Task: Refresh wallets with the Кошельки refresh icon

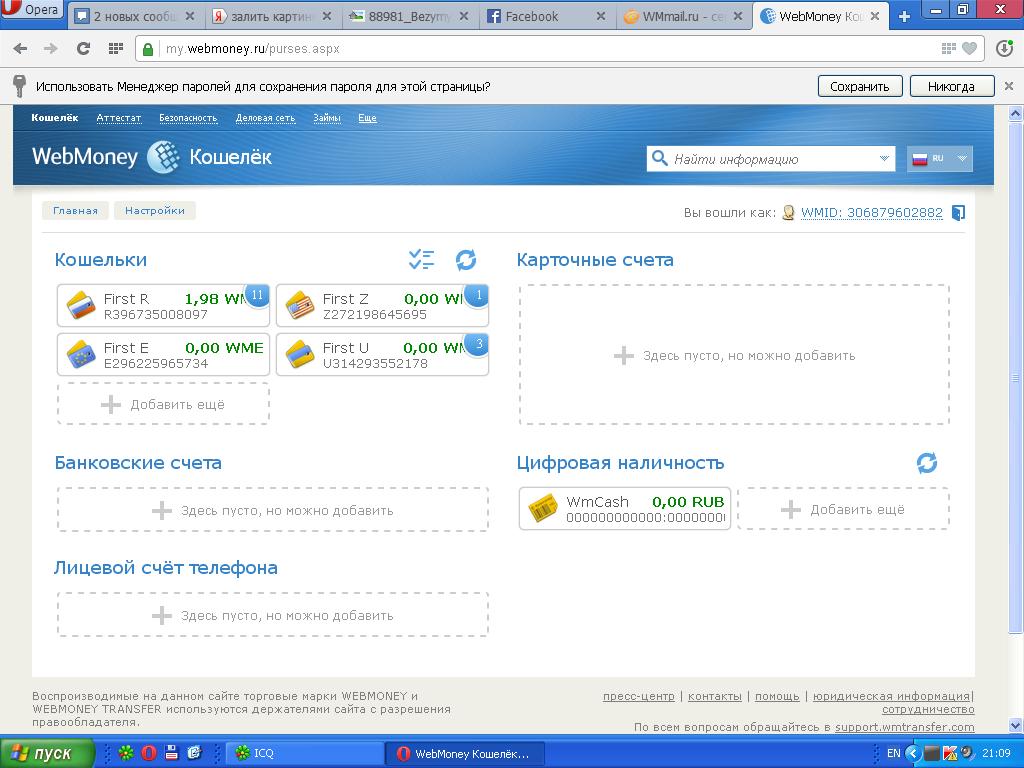Action: pyautogui.click(x=466, y=260)
